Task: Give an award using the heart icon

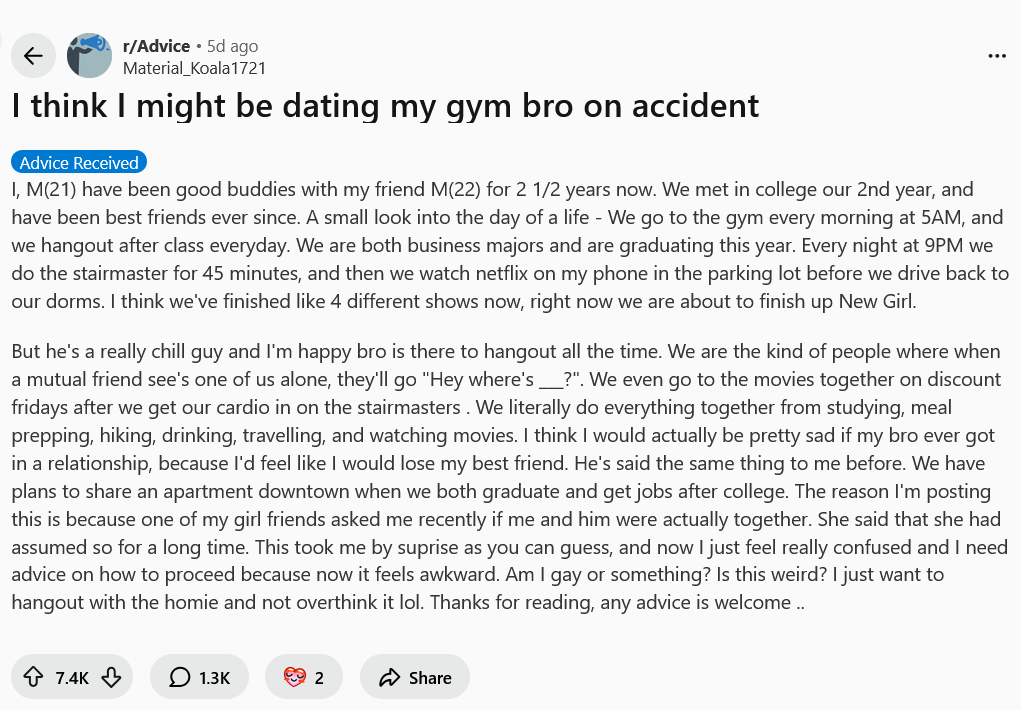Action: (x=294, y=677)
